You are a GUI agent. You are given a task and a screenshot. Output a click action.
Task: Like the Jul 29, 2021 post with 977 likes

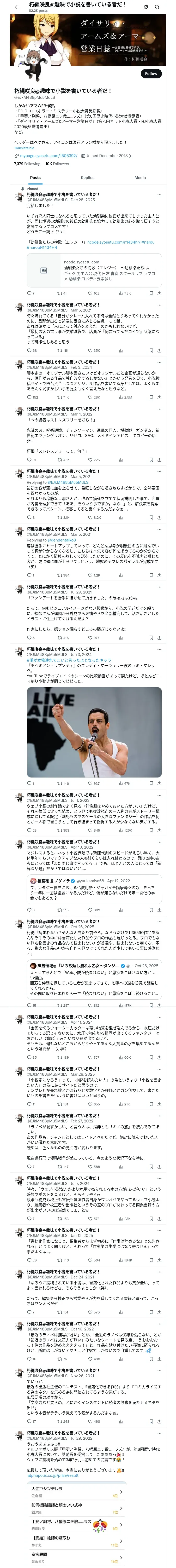[90, 638]
